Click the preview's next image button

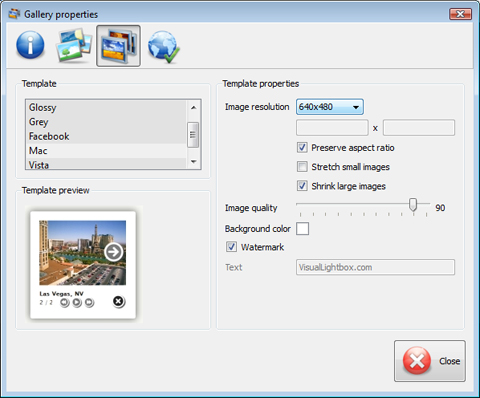click(89, 303)
